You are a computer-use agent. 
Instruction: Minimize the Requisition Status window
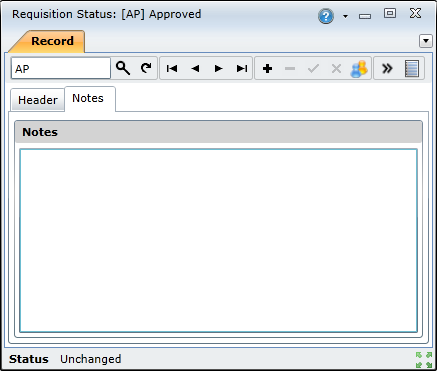pyautogui.click(x=365, y=16)
